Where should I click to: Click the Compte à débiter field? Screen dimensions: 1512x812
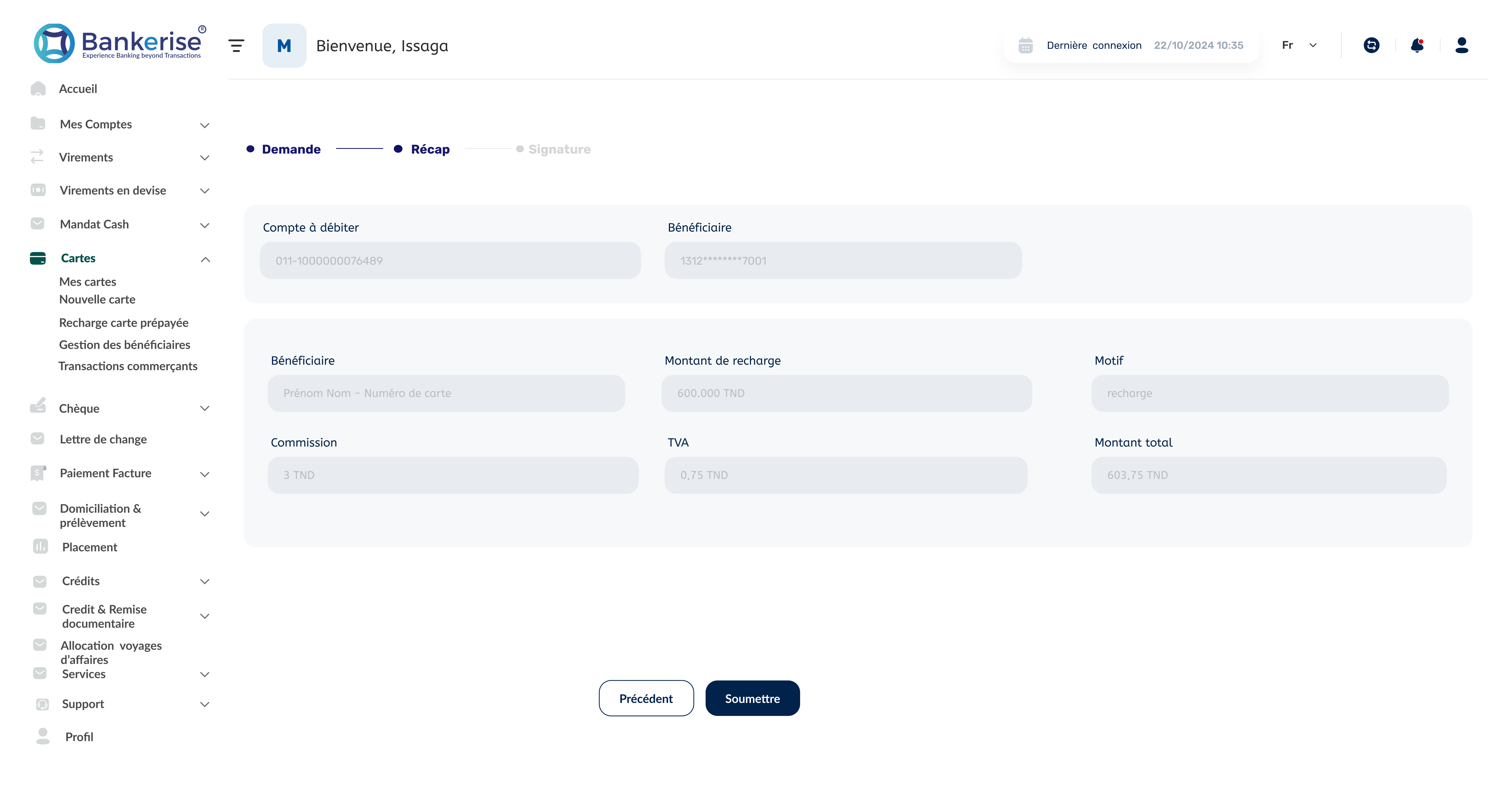(x=450, y=261)
